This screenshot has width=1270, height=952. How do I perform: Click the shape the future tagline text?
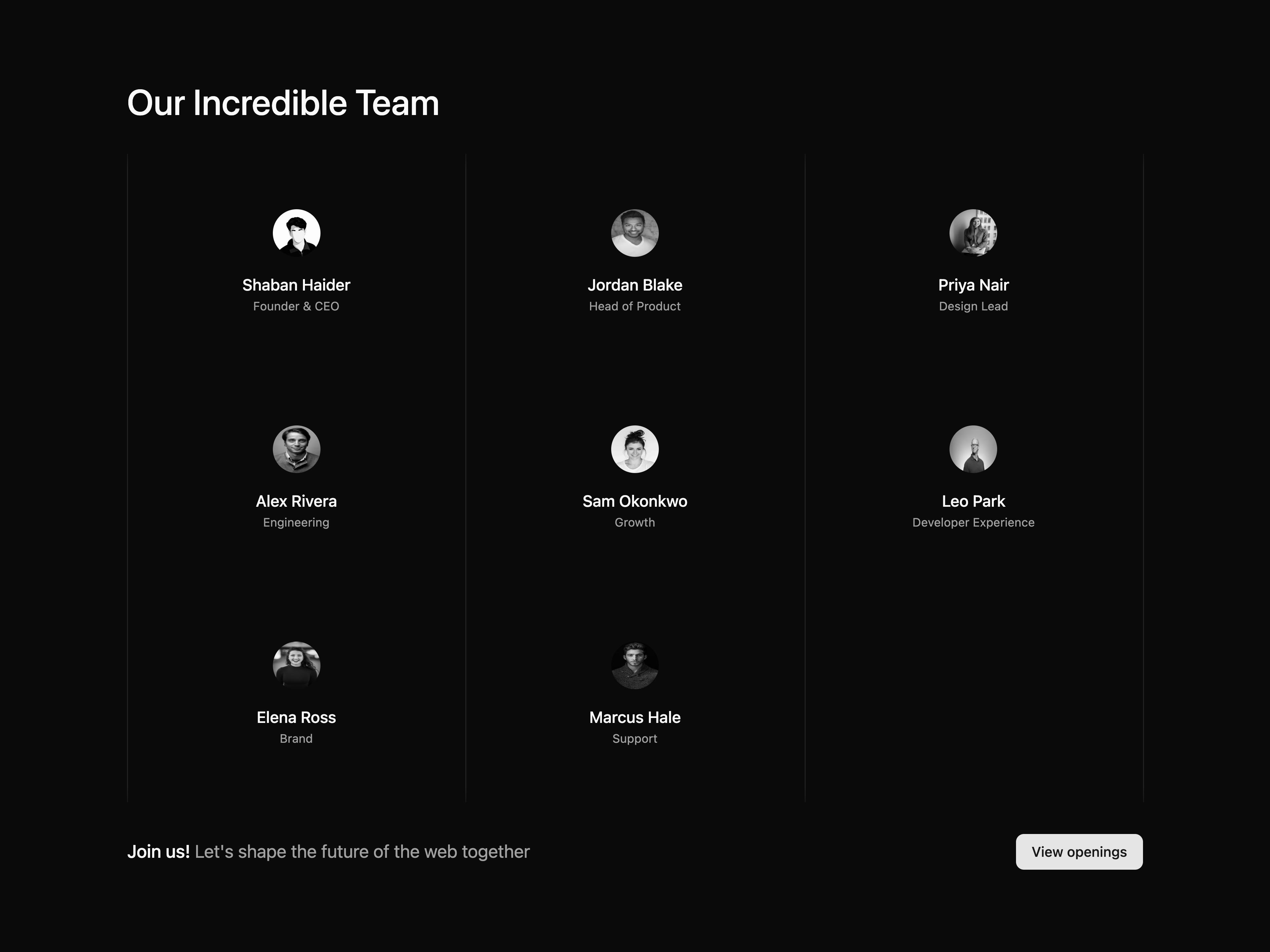point(362,852)
